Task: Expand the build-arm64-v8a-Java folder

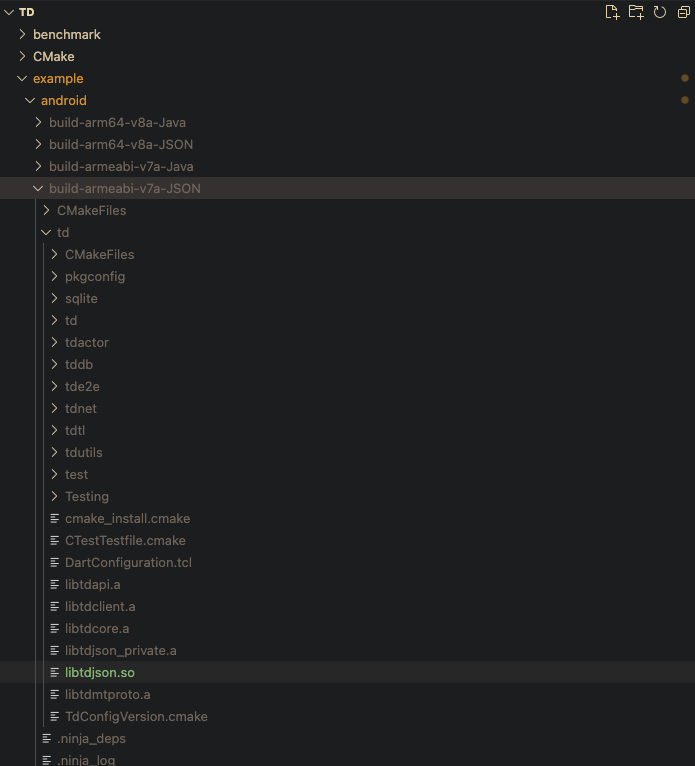Action: (117, 123)
